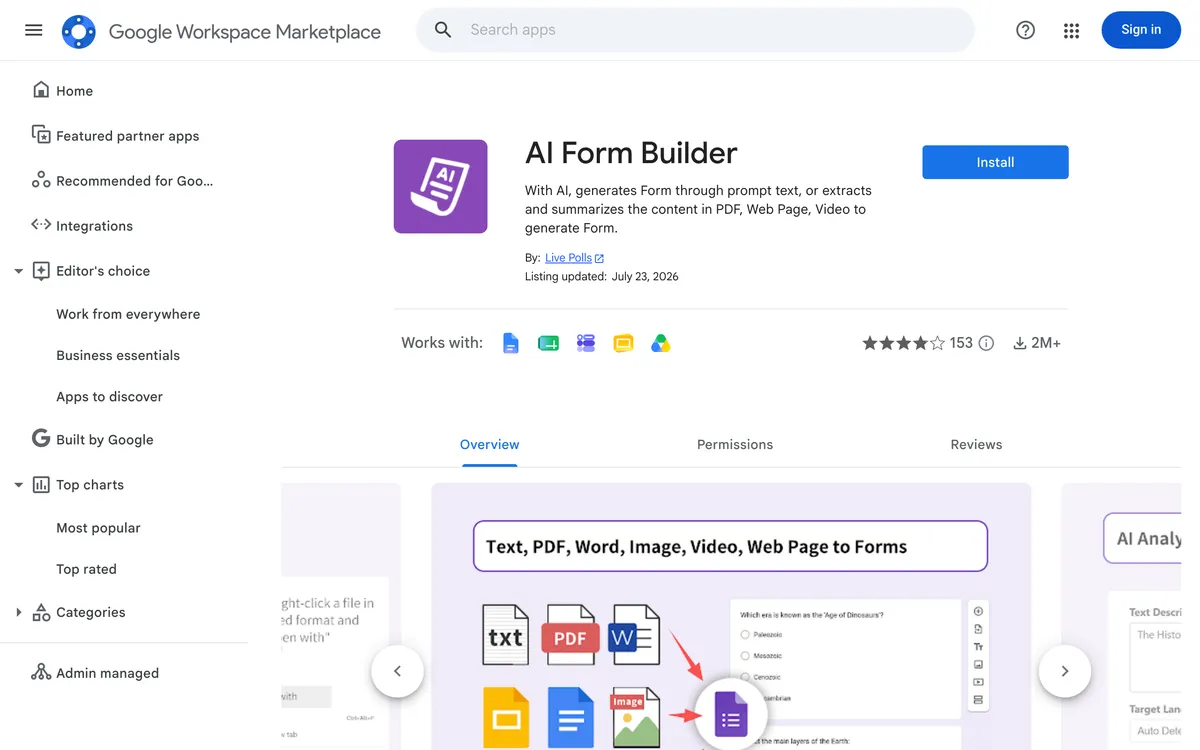The image size is (1200, 750).
Task: Click the Google Forms works-with icon
Action: 586,343
